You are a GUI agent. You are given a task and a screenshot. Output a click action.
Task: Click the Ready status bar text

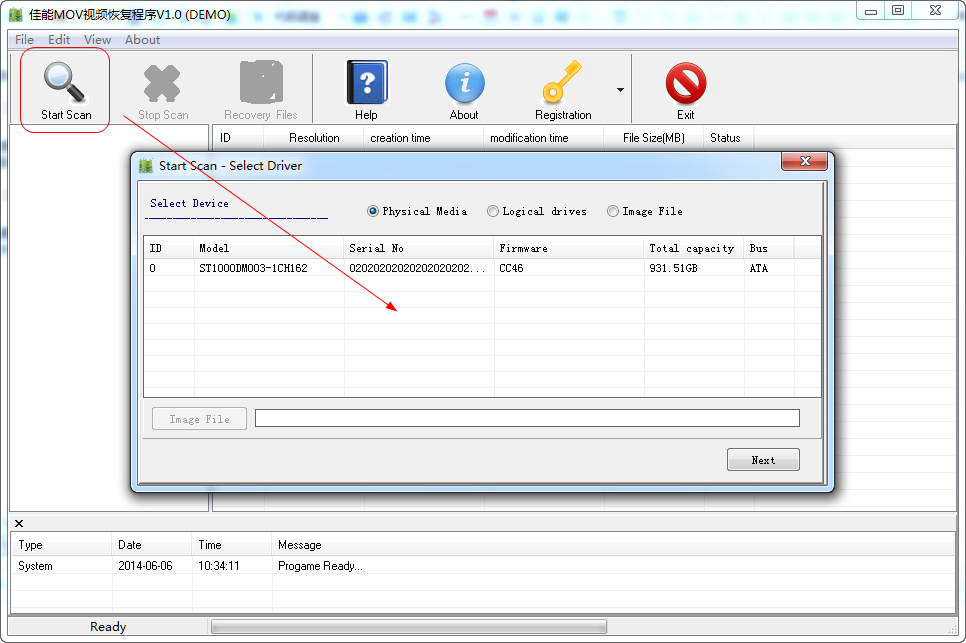click(108, 627)
